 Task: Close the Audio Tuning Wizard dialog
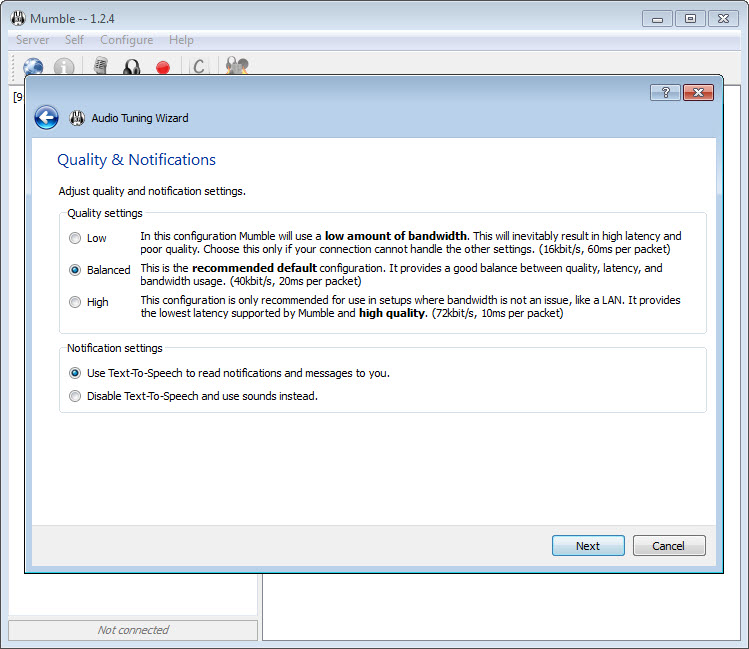point(698,93)
